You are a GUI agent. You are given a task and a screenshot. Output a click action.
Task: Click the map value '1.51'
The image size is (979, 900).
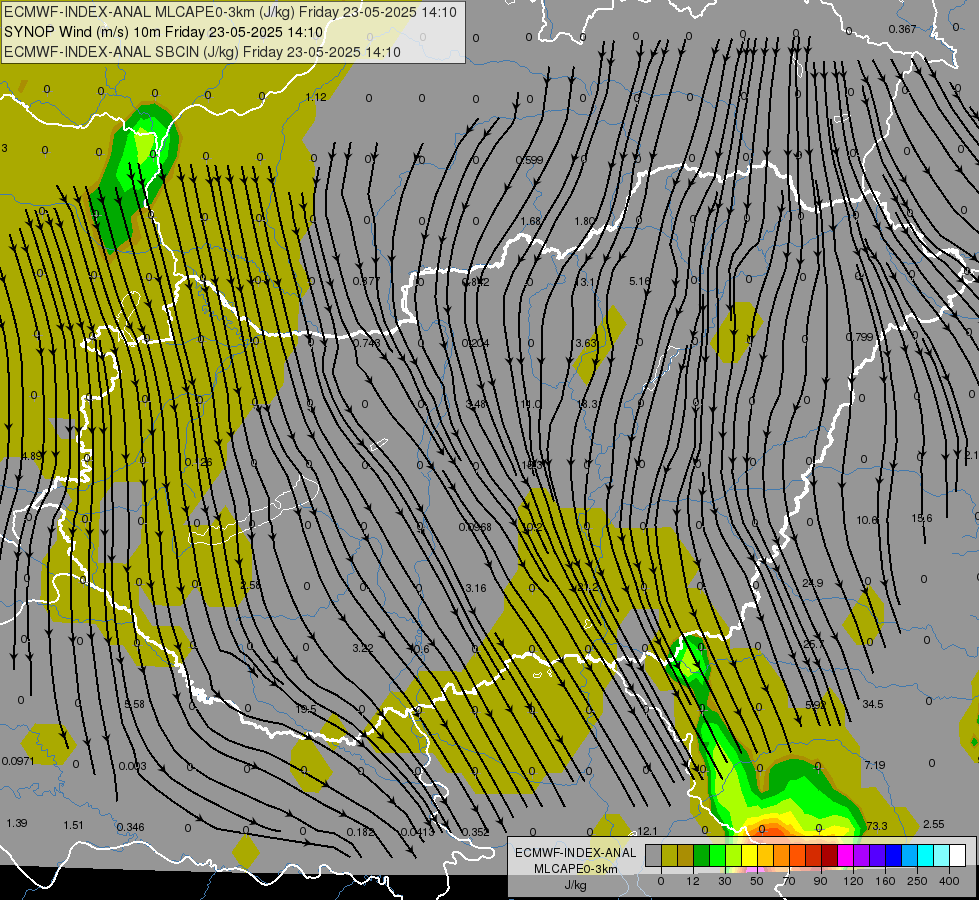[73, 826]
